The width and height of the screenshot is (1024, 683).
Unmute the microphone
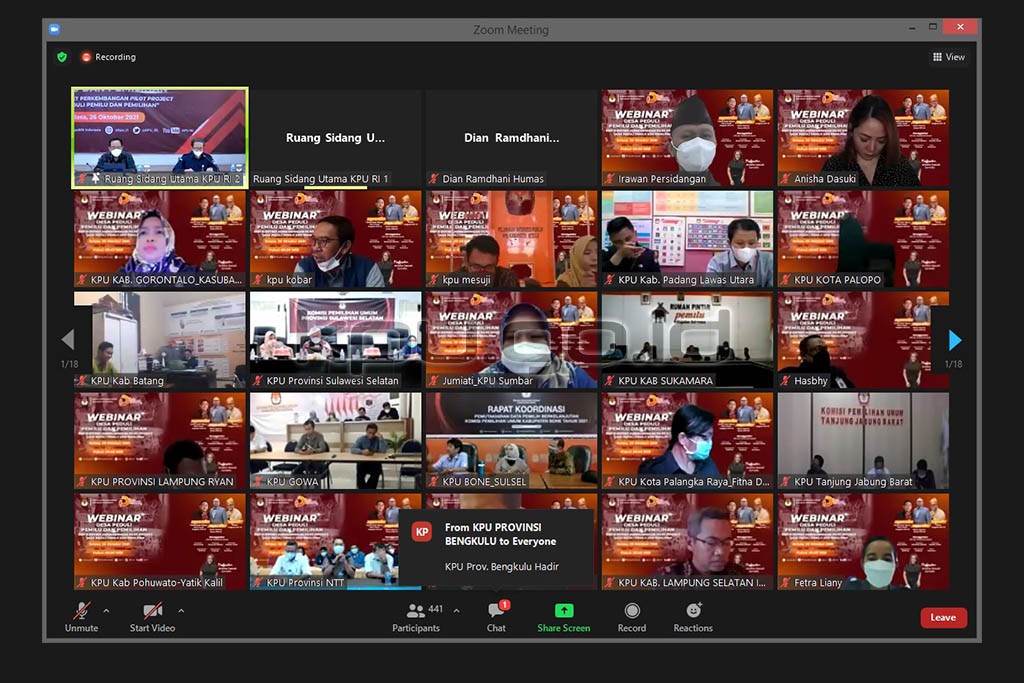[x=82, y=617]
